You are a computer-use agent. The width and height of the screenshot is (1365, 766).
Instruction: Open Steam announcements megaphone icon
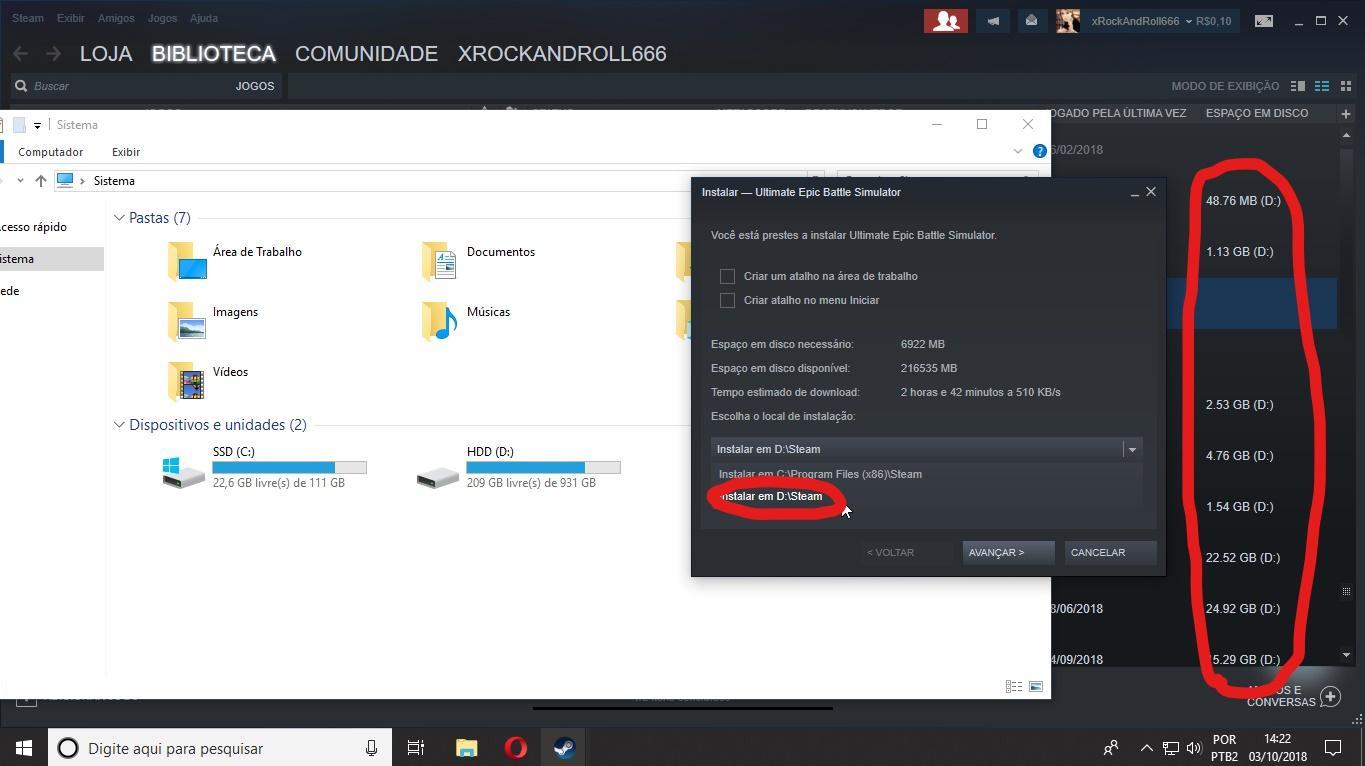coord(993,21)
